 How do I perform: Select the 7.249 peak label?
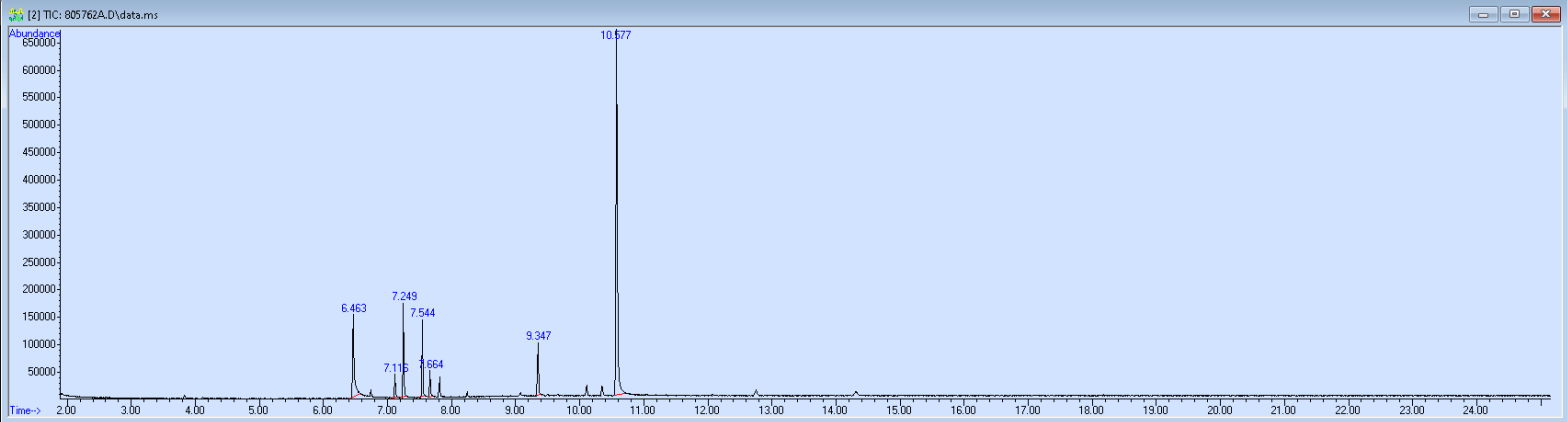[x=404, y=296]
